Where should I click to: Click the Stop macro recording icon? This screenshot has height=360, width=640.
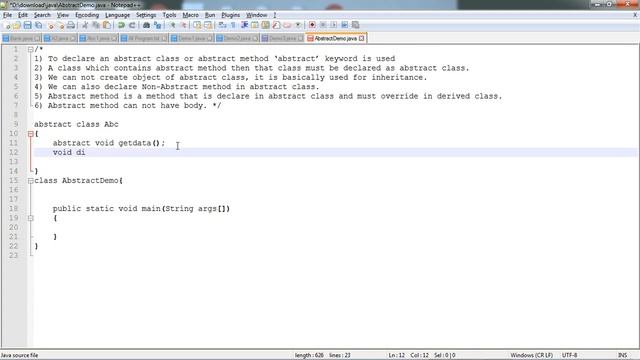[323, 25]
